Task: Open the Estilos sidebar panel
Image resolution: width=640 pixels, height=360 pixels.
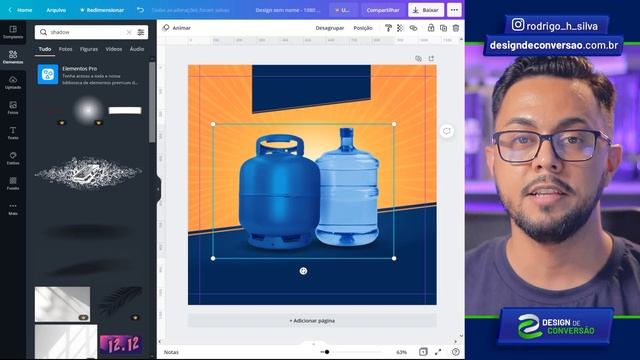Action: click(13, 158)
